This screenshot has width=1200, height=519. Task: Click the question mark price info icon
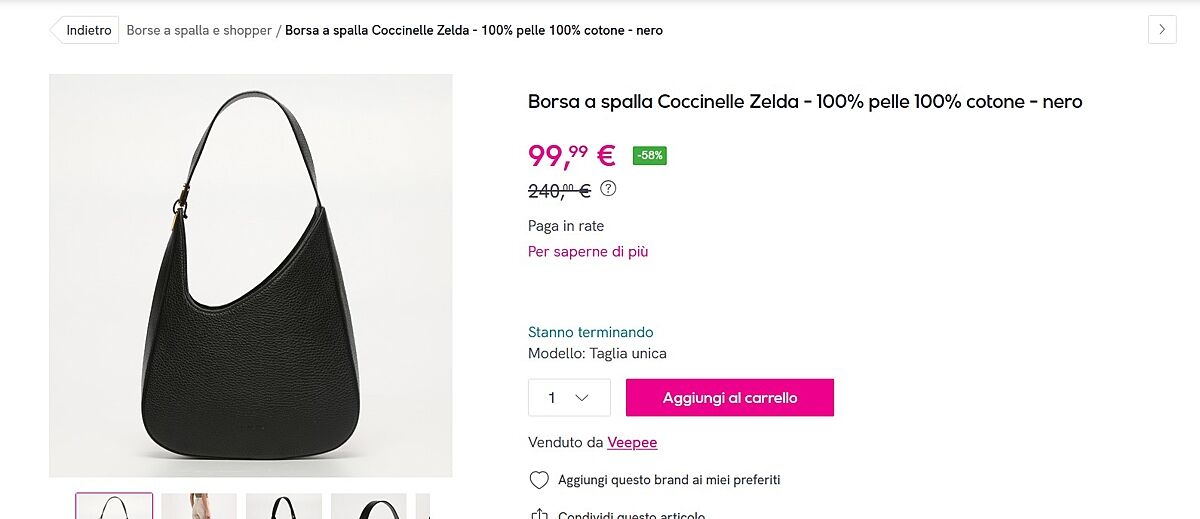pos(608,188)
